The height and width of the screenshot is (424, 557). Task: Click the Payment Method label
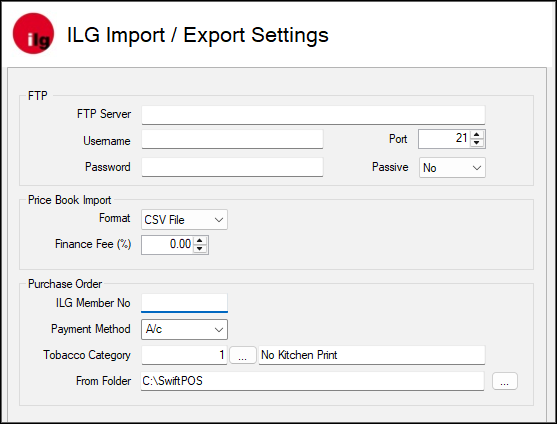[91, 329]
